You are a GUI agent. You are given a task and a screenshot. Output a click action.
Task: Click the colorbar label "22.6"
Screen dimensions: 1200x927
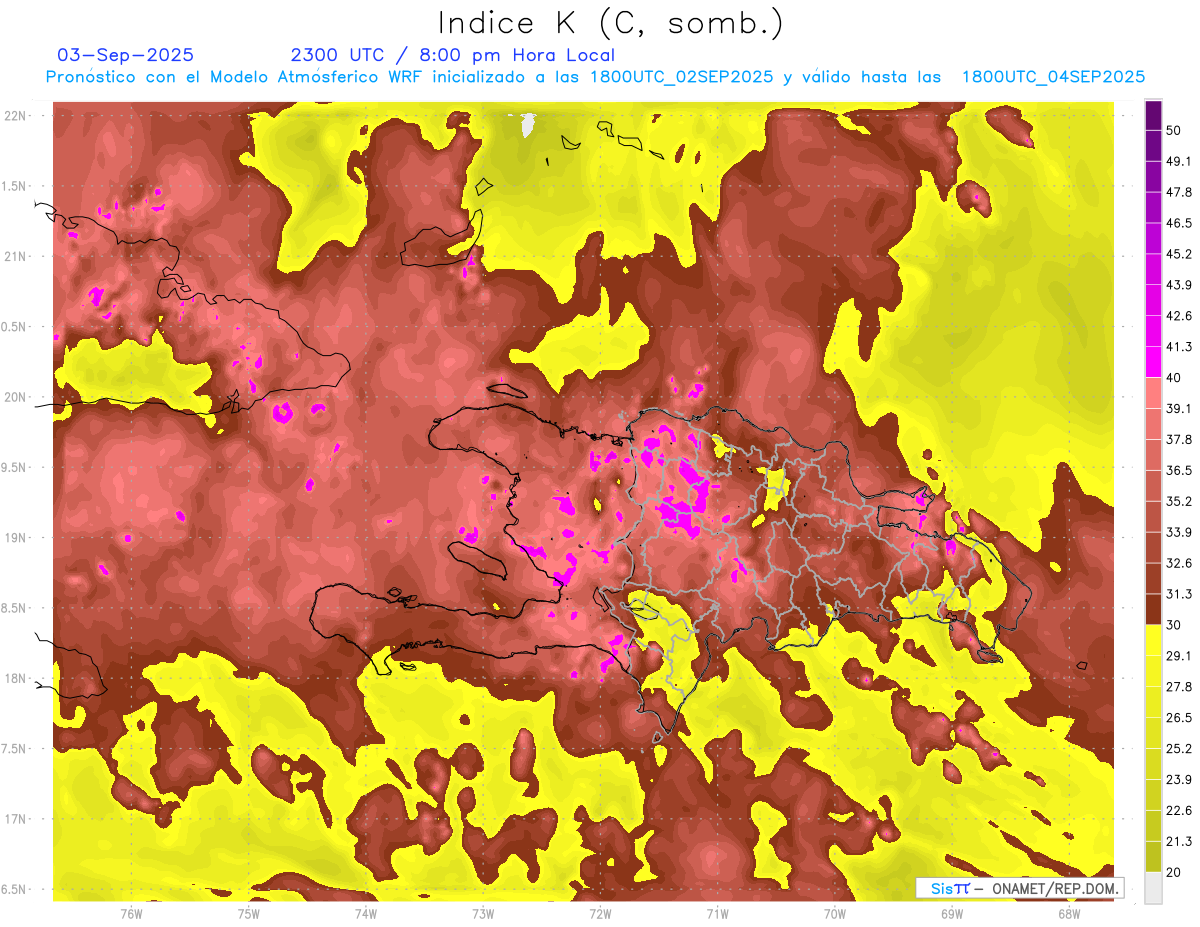(x=1179, y=810)
